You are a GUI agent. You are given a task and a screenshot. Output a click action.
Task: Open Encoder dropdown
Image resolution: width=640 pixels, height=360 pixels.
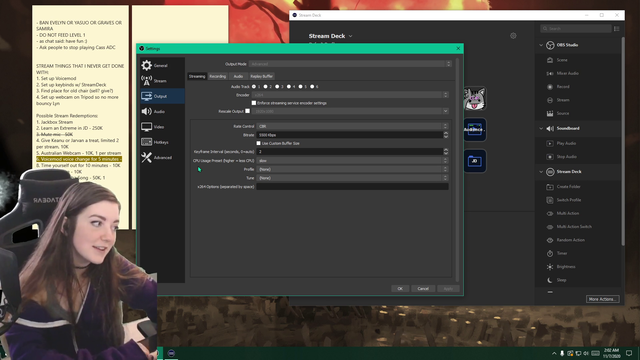350,95
